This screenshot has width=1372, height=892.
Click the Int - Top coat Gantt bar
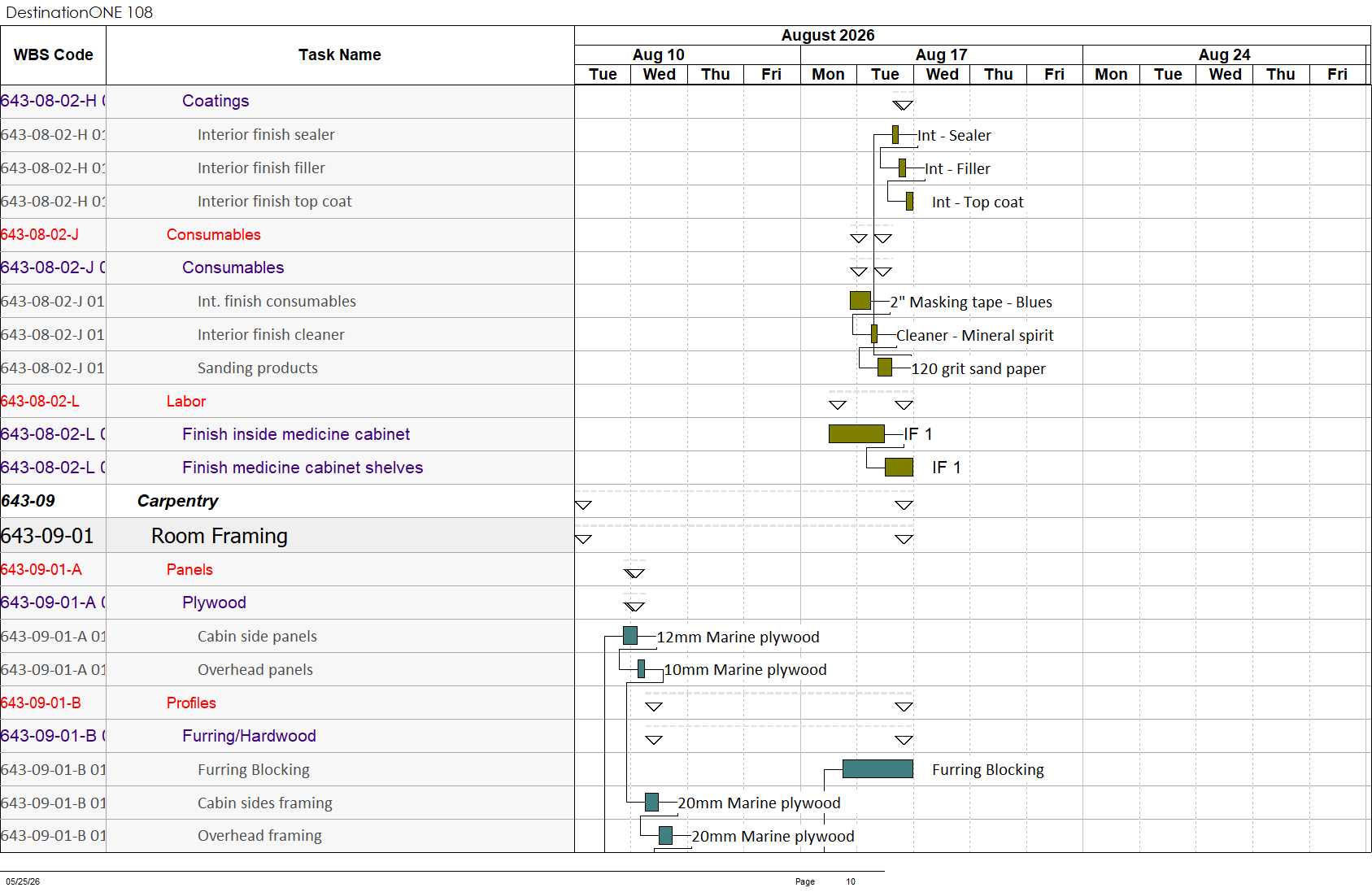[909, 202]
